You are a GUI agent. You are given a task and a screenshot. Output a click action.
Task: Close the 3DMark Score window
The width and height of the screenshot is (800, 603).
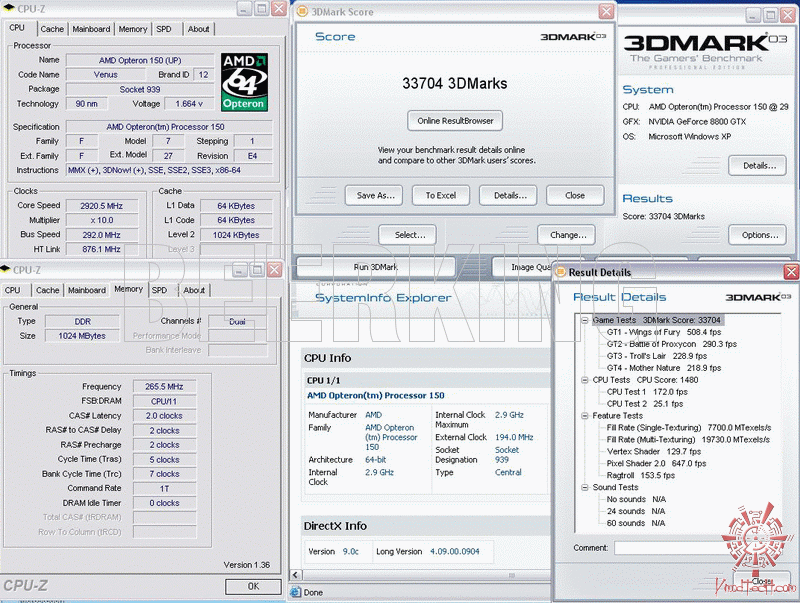[606, 11]
